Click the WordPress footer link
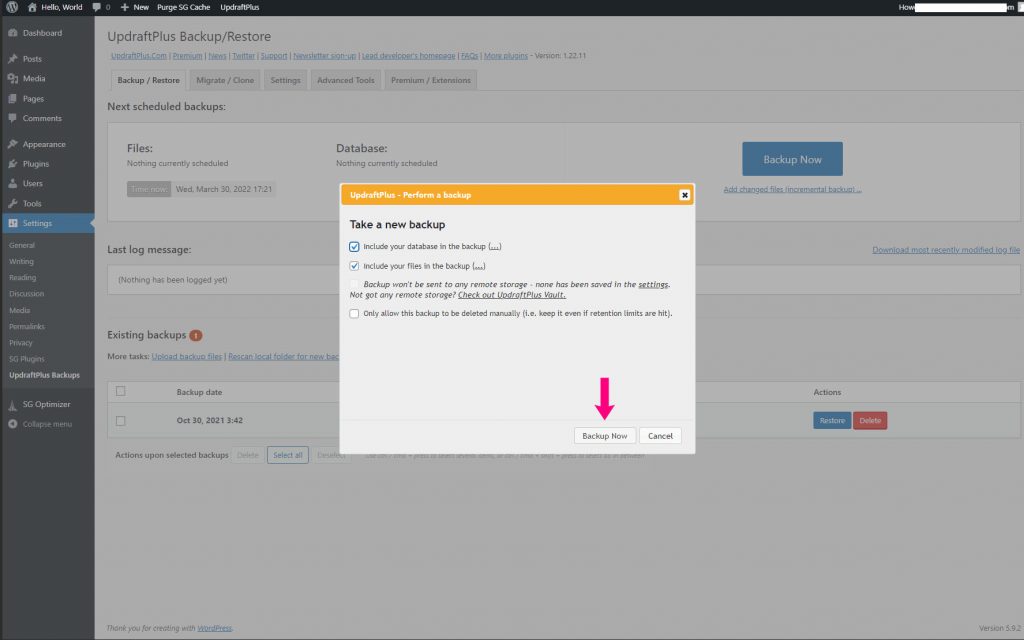The width and height of the screenshot is (1024, 640). point(214,628)
